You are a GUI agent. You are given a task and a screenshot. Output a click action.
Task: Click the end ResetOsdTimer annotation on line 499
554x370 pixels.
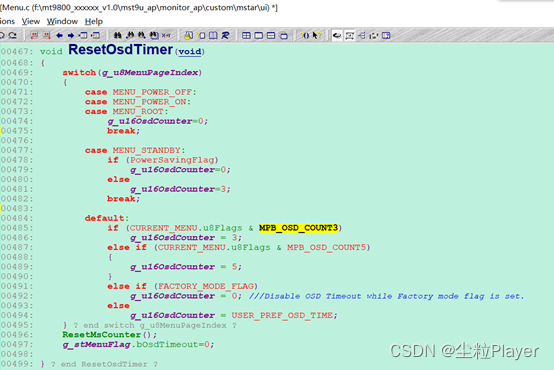103,364
